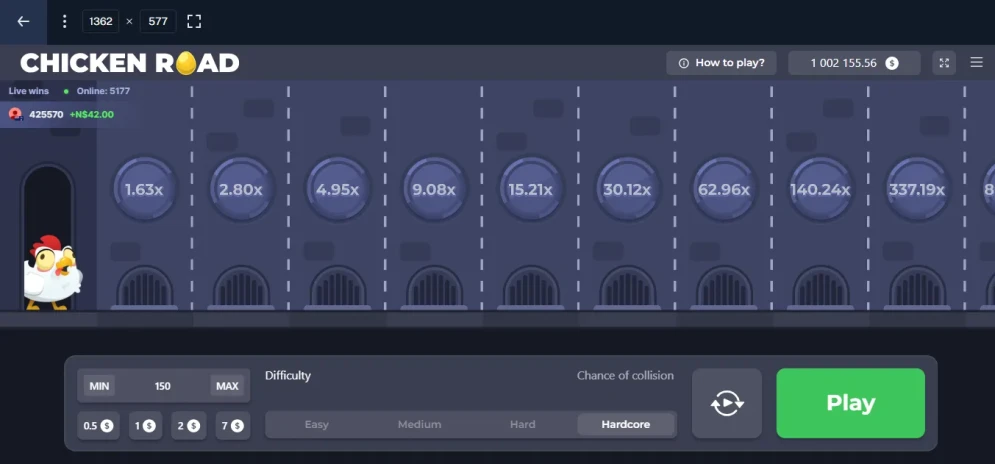Select Easy difficulty
995x464 pixels.
[316, 425]
